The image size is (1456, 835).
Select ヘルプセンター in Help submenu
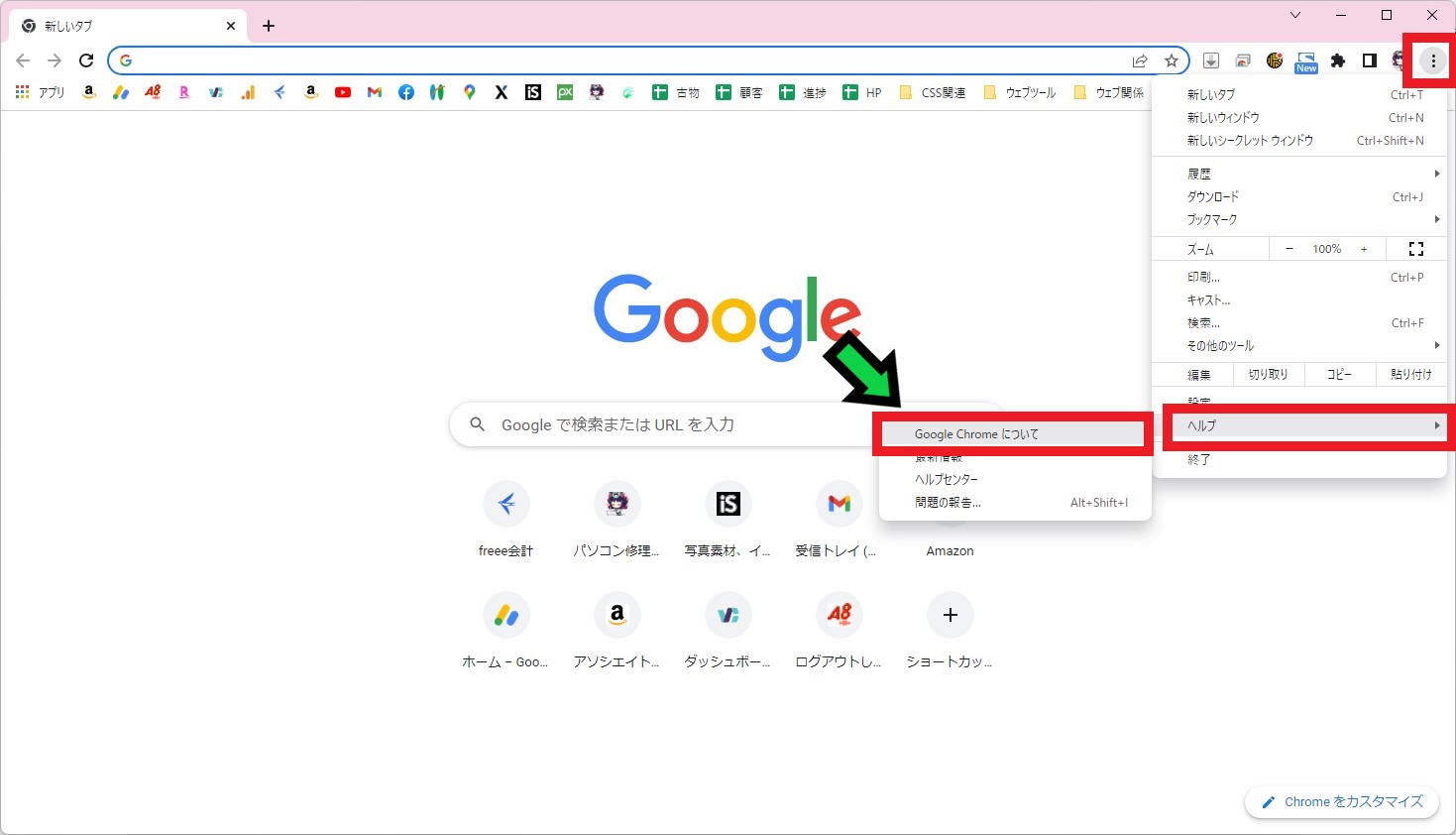point(1015,479)
